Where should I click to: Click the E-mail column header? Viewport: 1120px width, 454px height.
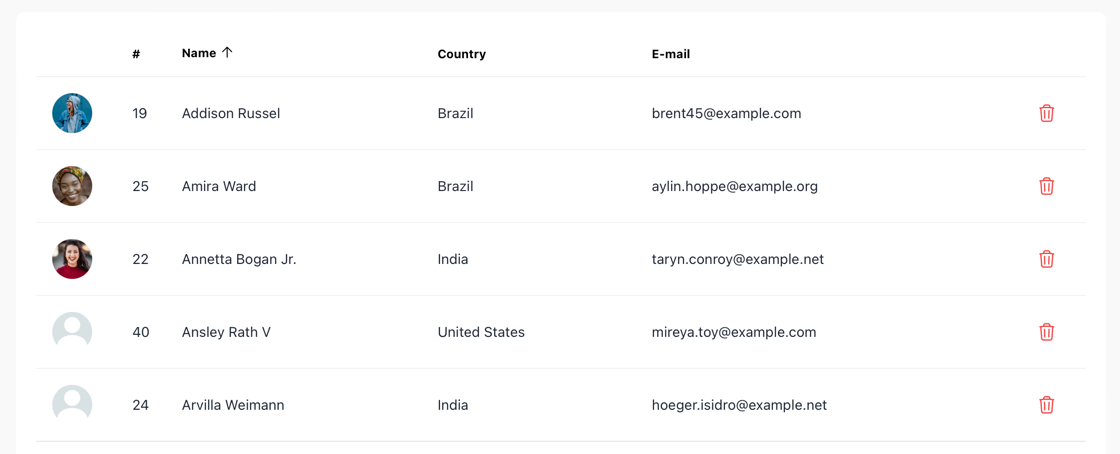click(670, 54)
